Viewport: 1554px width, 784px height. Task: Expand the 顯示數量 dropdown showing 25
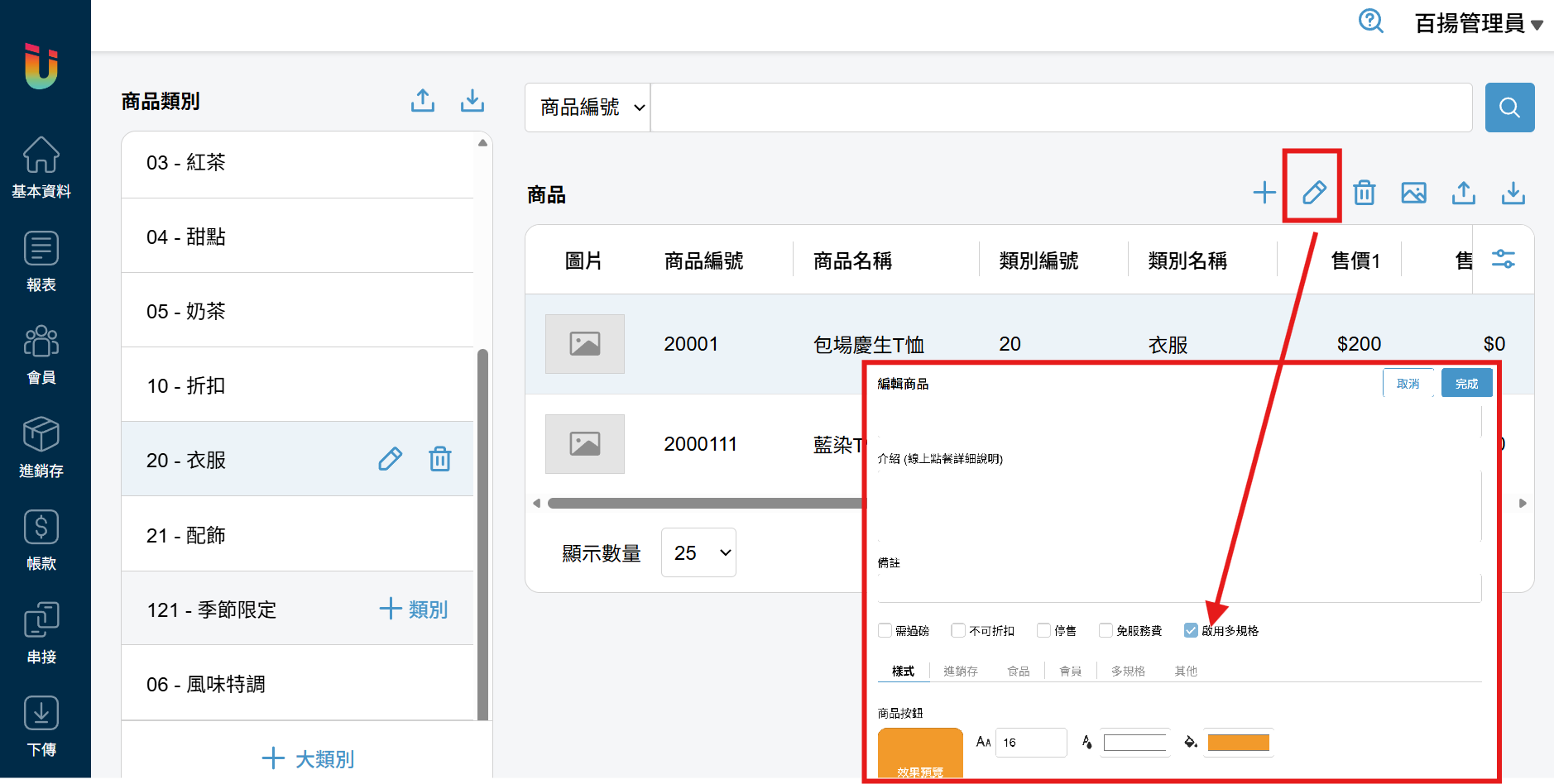pos(698,552)
